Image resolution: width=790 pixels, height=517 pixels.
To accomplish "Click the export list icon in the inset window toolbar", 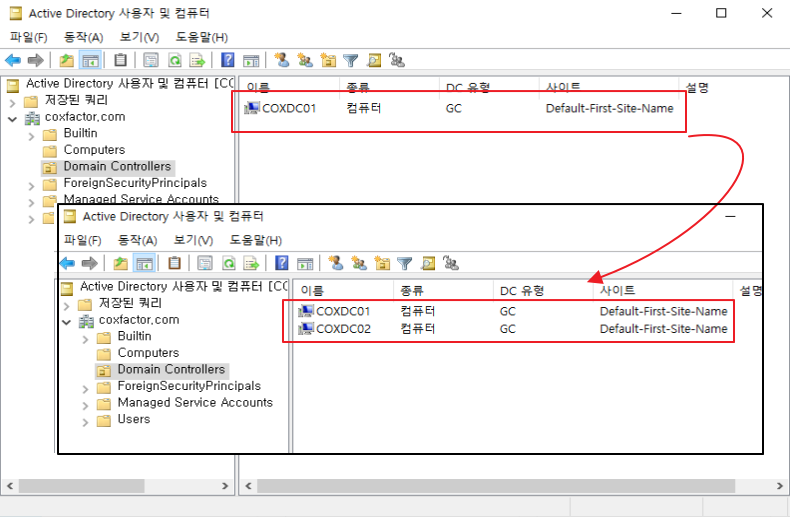I will (251, 263).
